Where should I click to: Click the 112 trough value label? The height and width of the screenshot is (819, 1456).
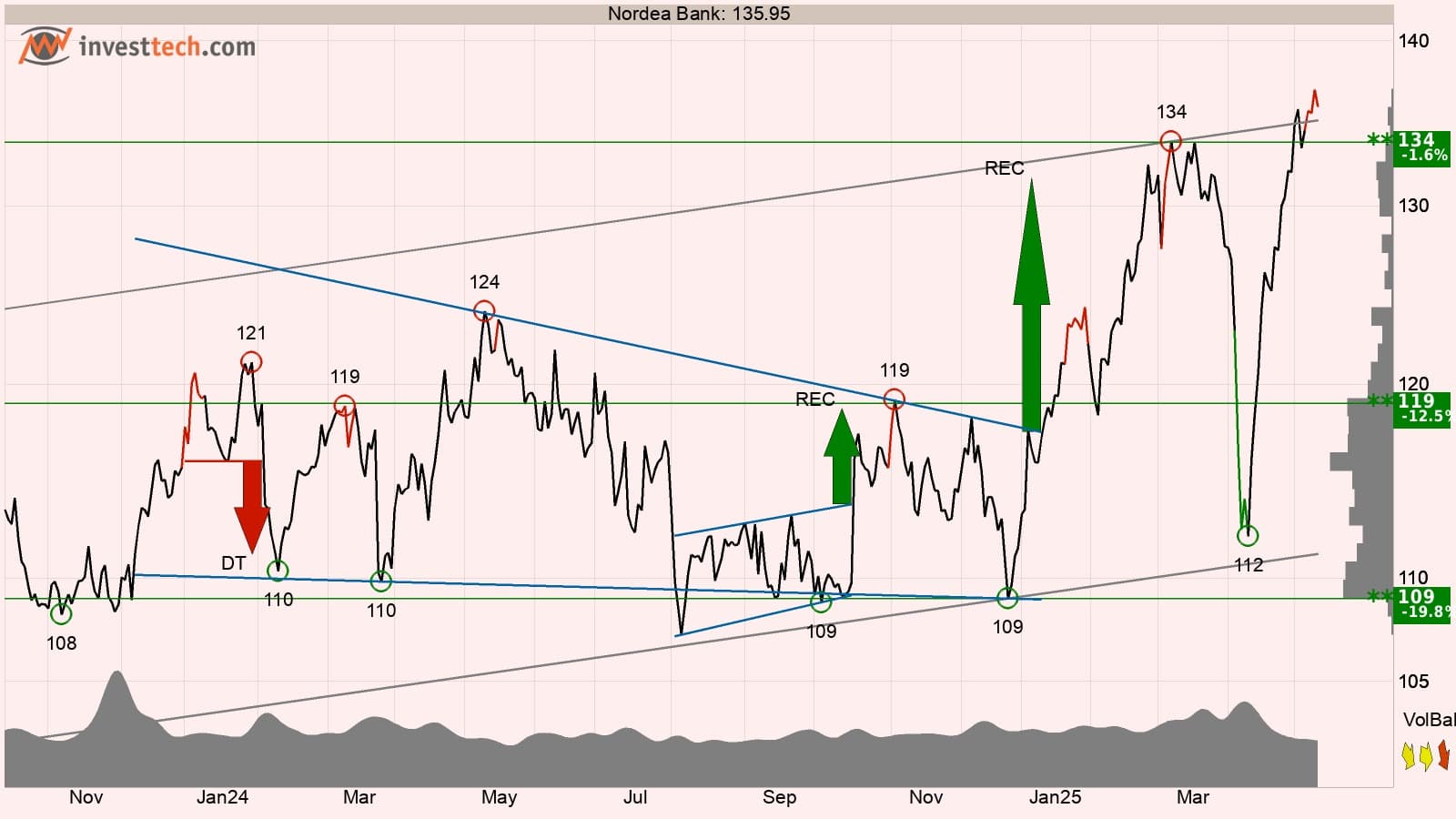coord(1249,565)
